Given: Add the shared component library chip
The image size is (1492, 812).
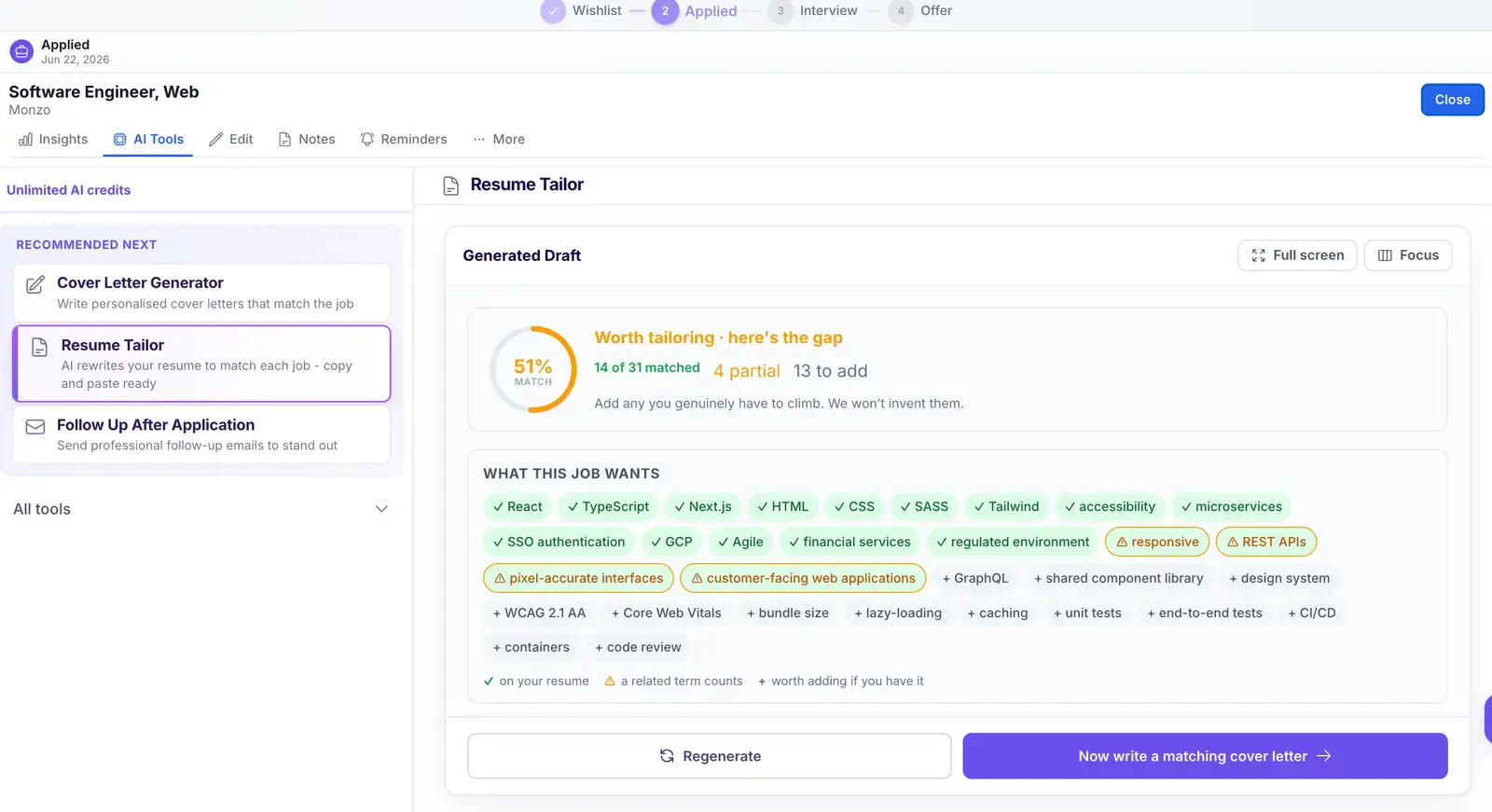Looking at the screenshot, I should (1118, 578).
